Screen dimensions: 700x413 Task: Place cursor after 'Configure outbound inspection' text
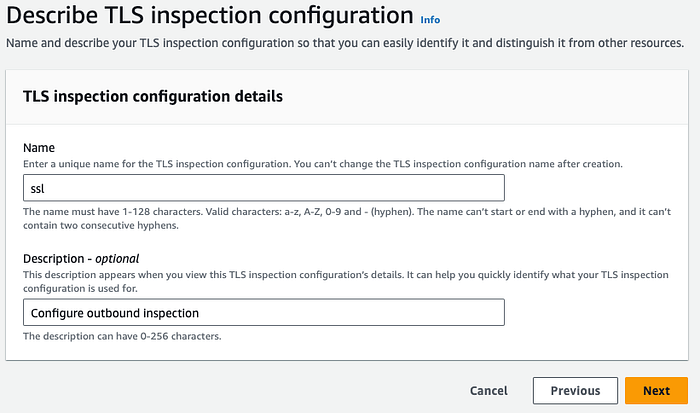[x=201, y=313]
